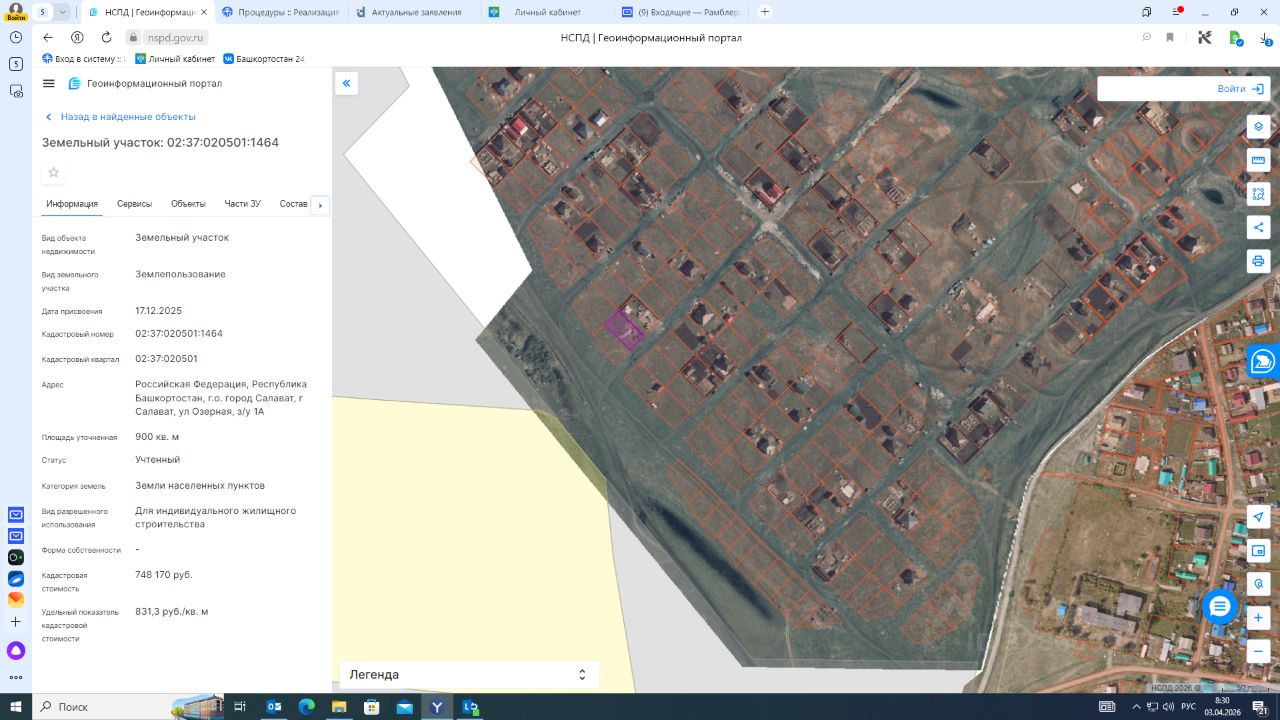Select the area selection tool on map
This screenshot has width=1280, height=720.
point(1258,194)
